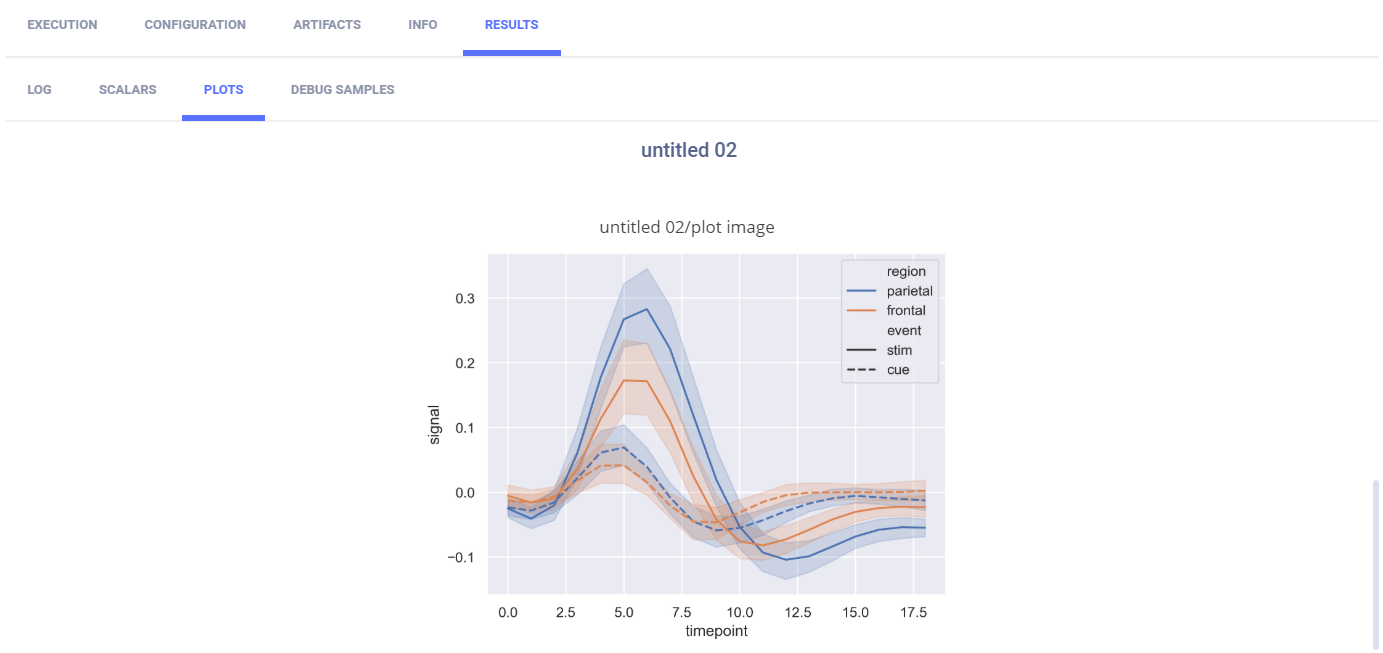
Task: Click the "timepoint" x-axis label
Action: pyautogui.click(x=716, y=631)
